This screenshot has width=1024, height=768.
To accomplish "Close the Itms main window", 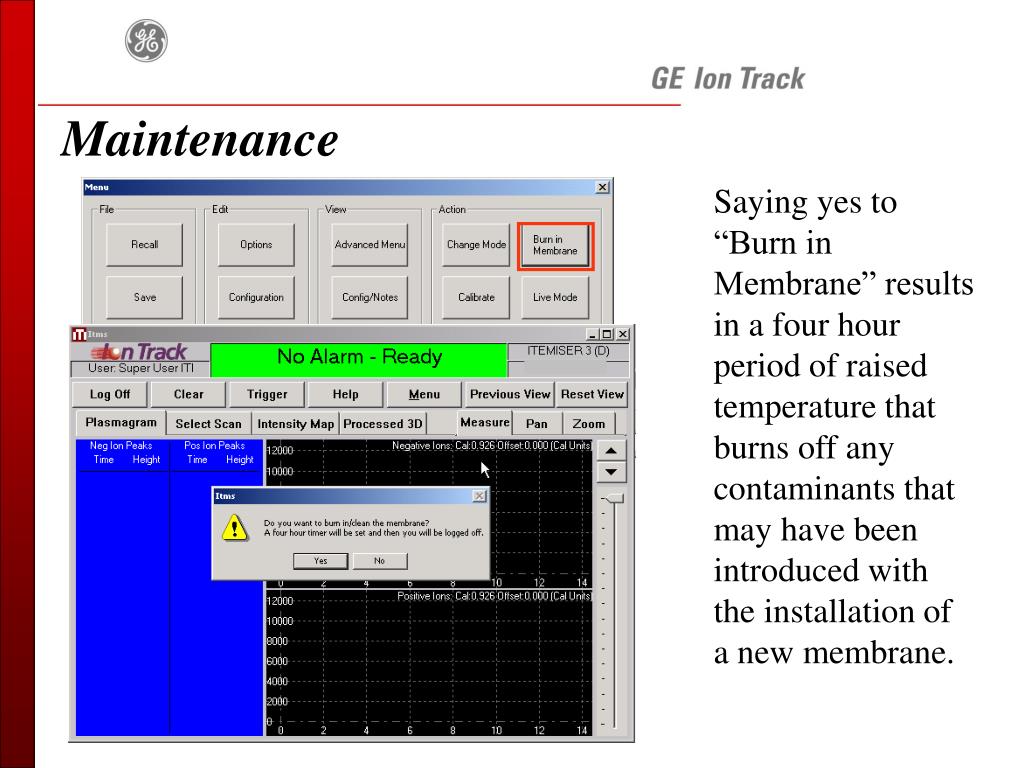I will pyautogui.click(x=623, y=334).
